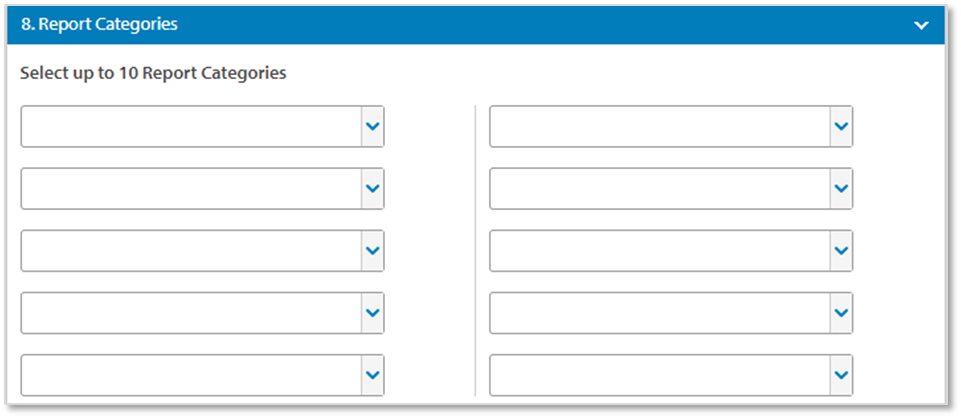Open third right-column category dropdown arrow
The image size is (961, 418).
pyautogui.click(x=841, y=250)
